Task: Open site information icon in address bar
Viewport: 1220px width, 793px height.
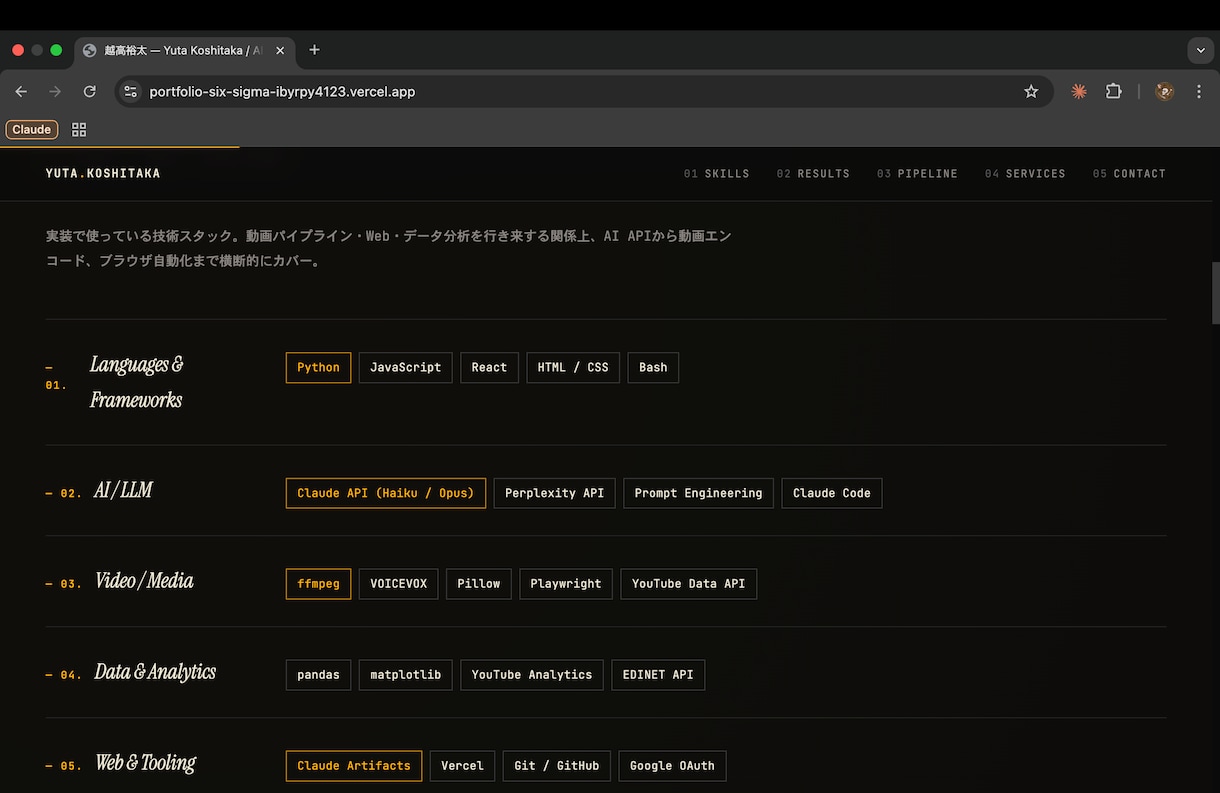Action: coord(130,91)
